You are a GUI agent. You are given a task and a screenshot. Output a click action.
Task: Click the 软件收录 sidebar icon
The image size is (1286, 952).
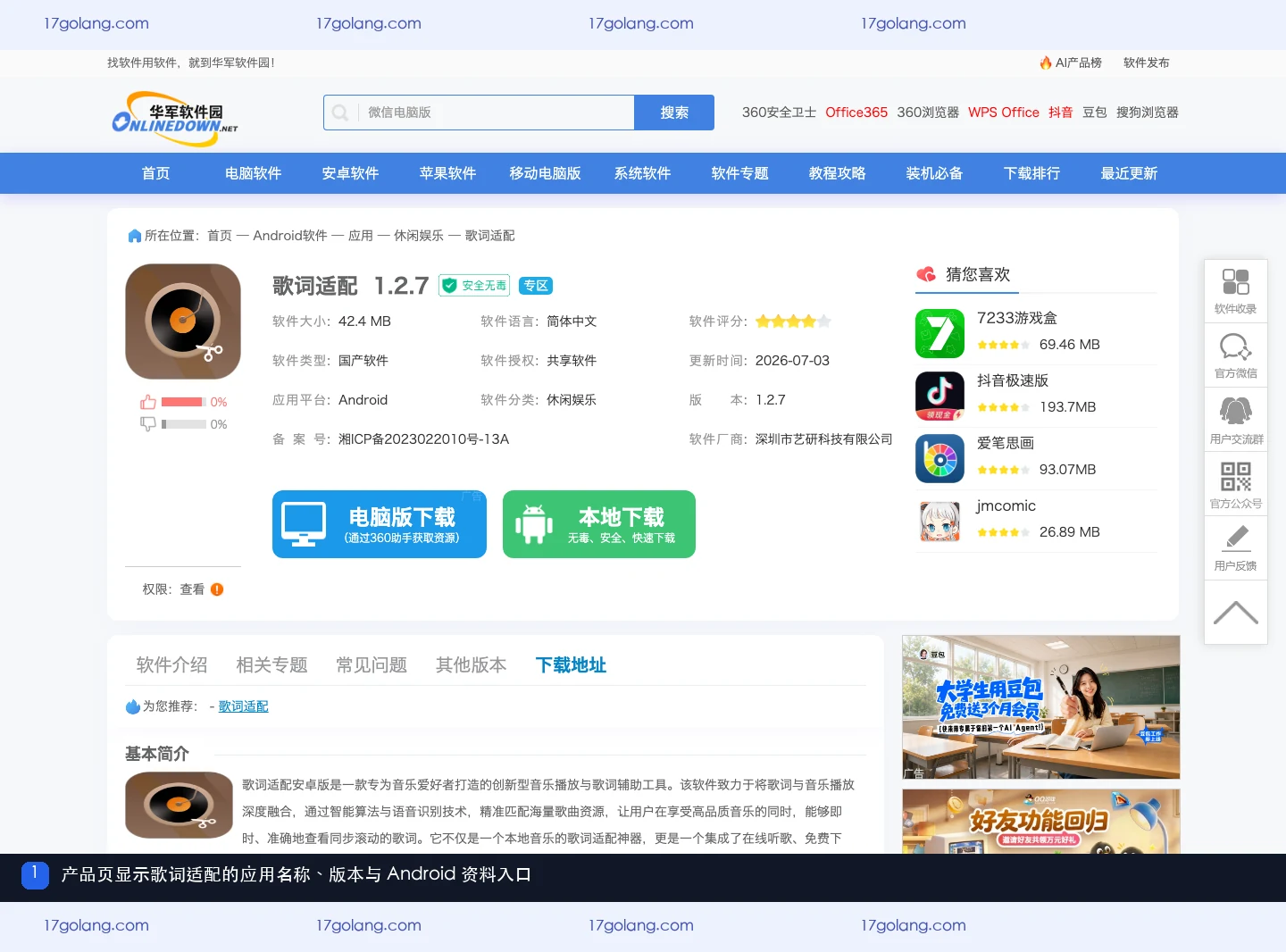coord(1236,282)
